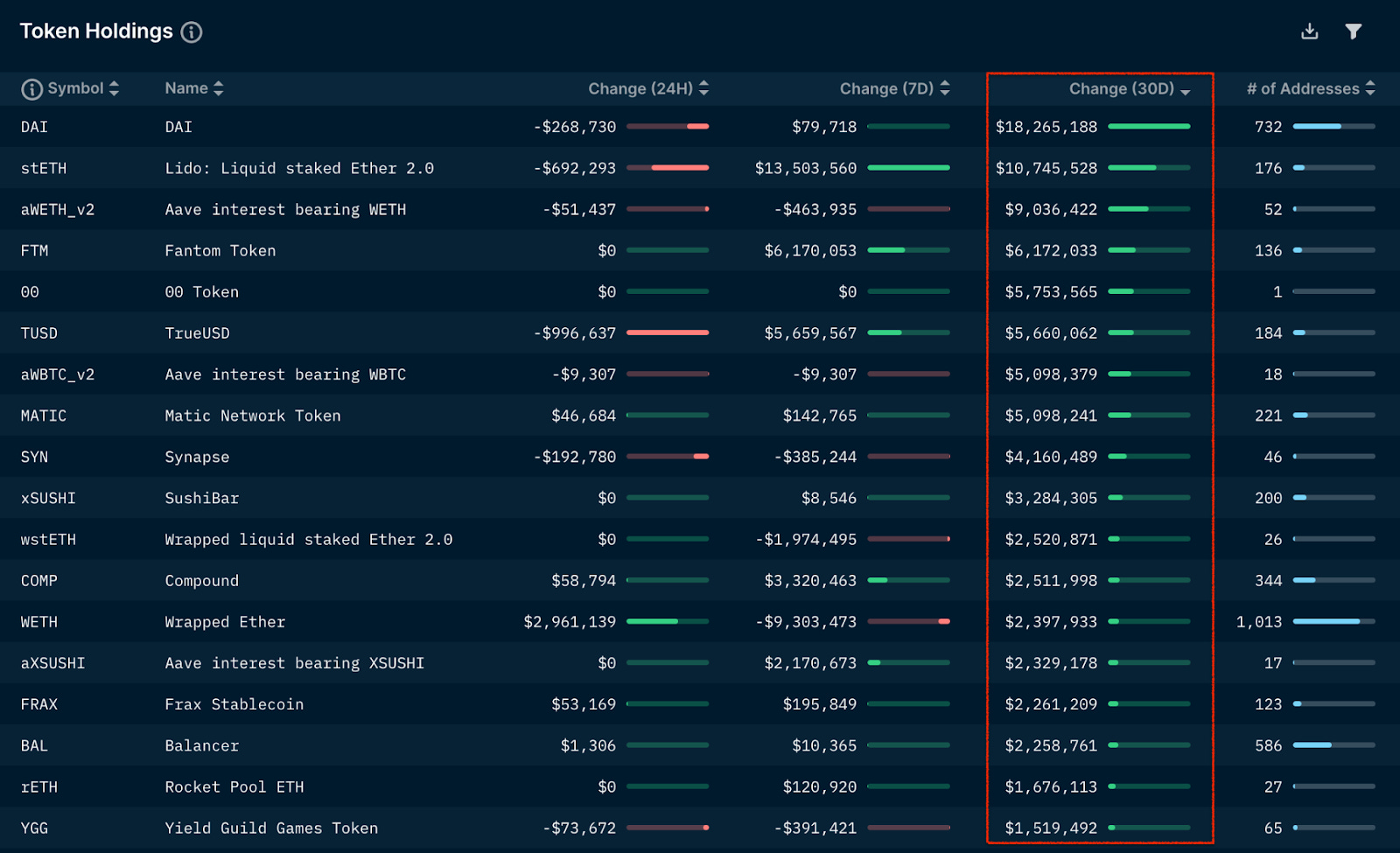Select the stETH symbol cell
The width and height of the screenshot is (1400, 853).
coord(44,168)
